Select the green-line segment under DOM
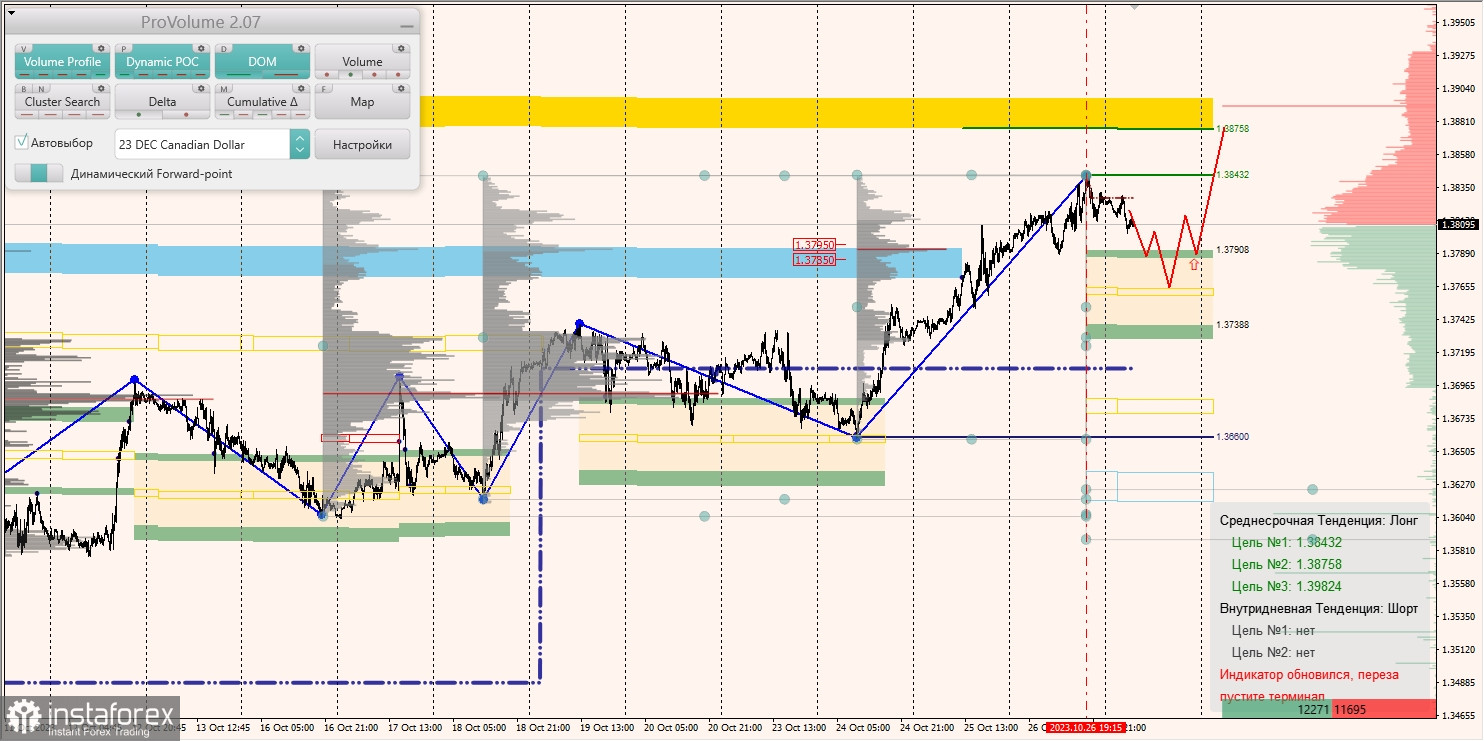This screenshot has width=1484, height=741. pos(241,74)
